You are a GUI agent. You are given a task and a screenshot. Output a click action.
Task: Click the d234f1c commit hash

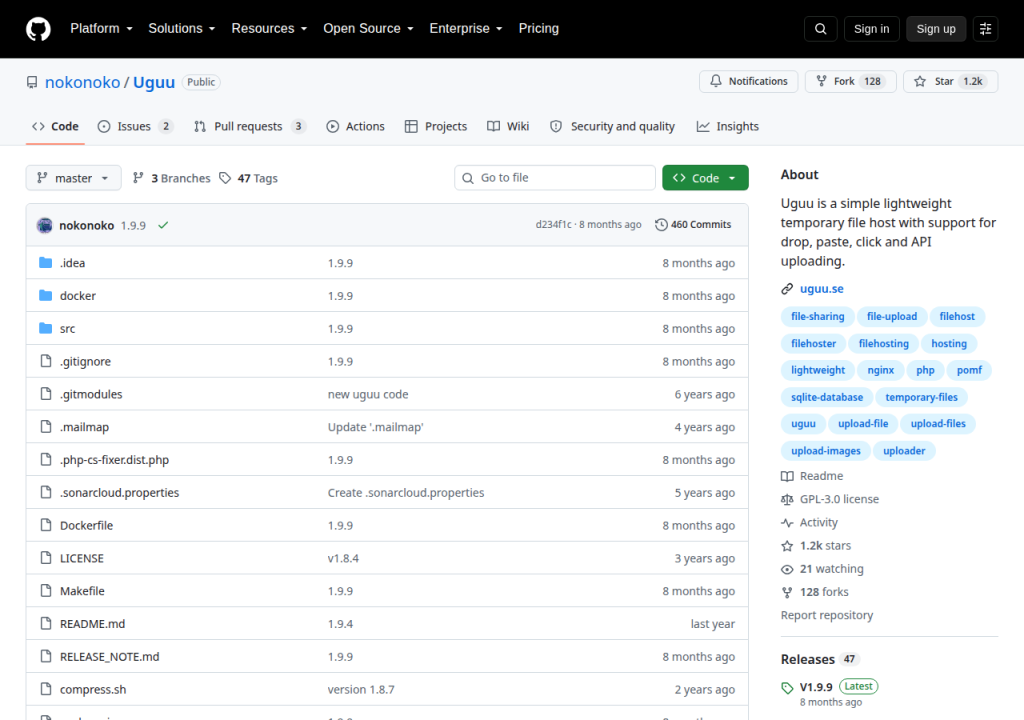point(553,225)
